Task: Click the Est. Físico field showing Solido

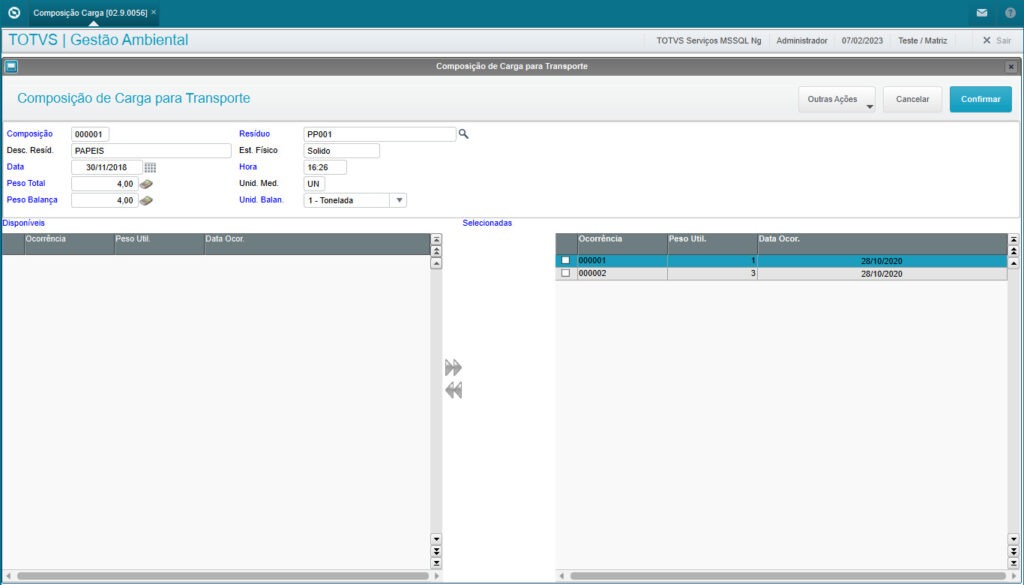Action: click(342, 151)
